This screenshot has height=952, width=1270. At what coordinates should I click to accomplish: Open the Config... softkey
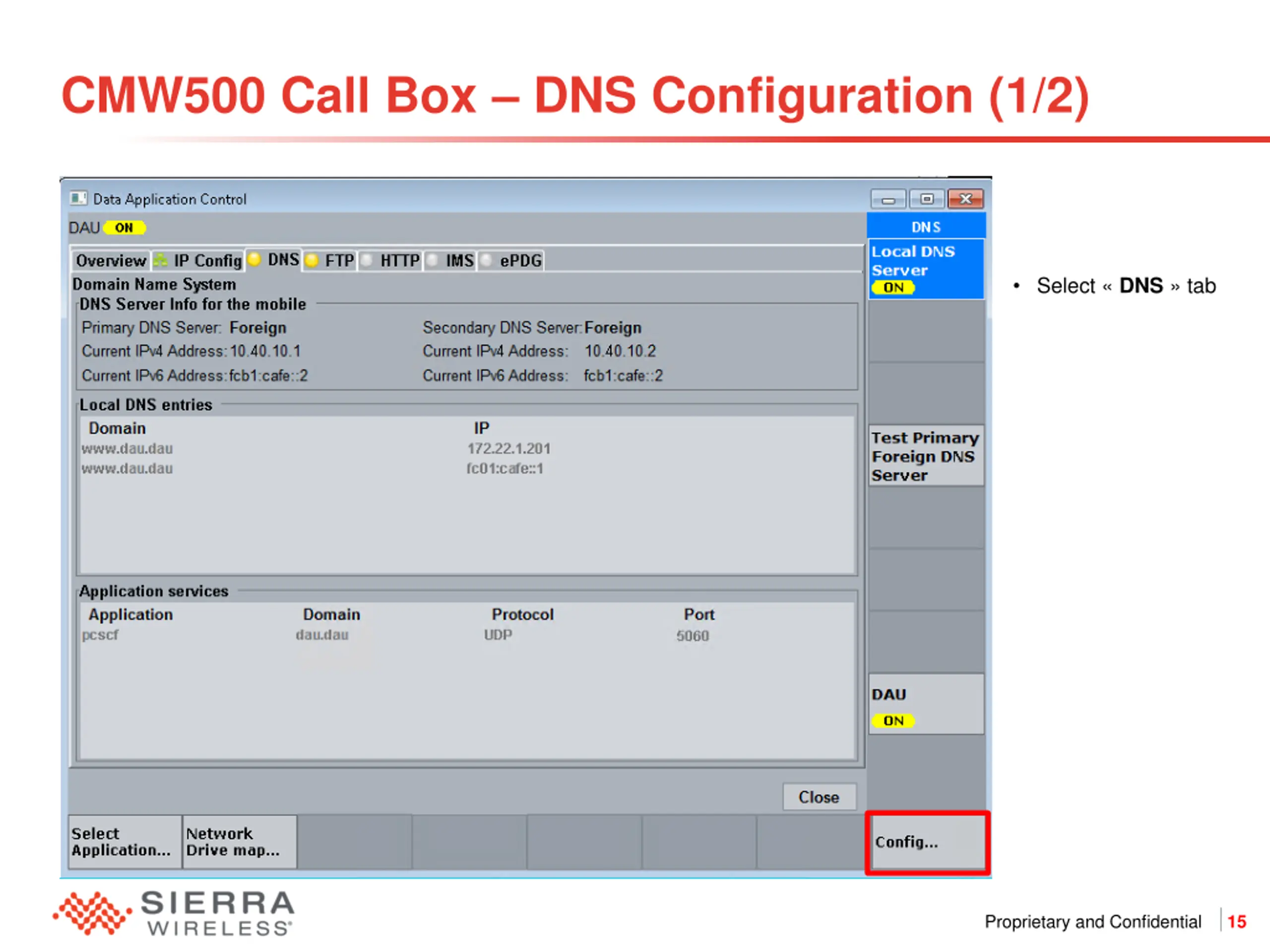point(927,842)
